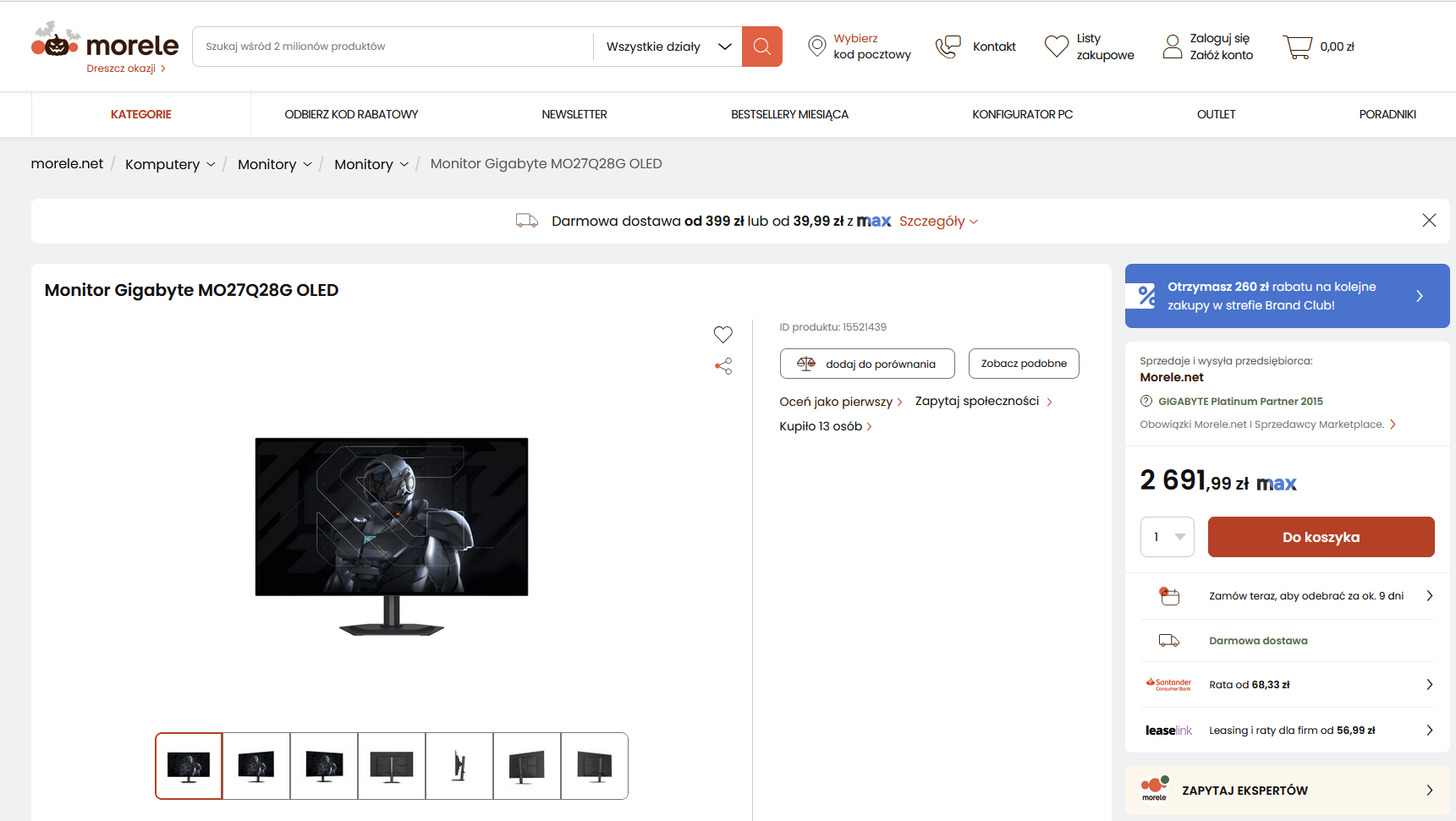This screenshot has width=1456, height=821.
Task: Click Wybierz kod pocztowy link
Action: point(872,47)
